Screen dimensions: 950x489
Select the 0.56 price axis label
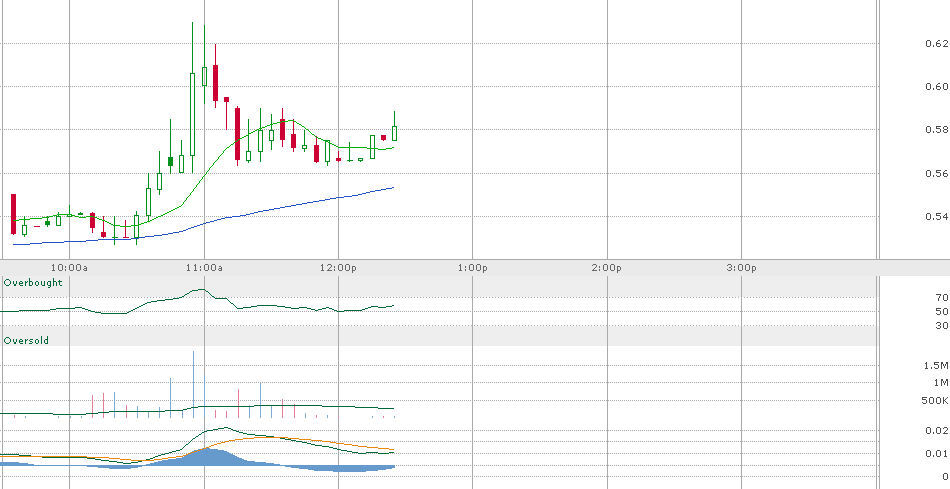click(937, 173)
